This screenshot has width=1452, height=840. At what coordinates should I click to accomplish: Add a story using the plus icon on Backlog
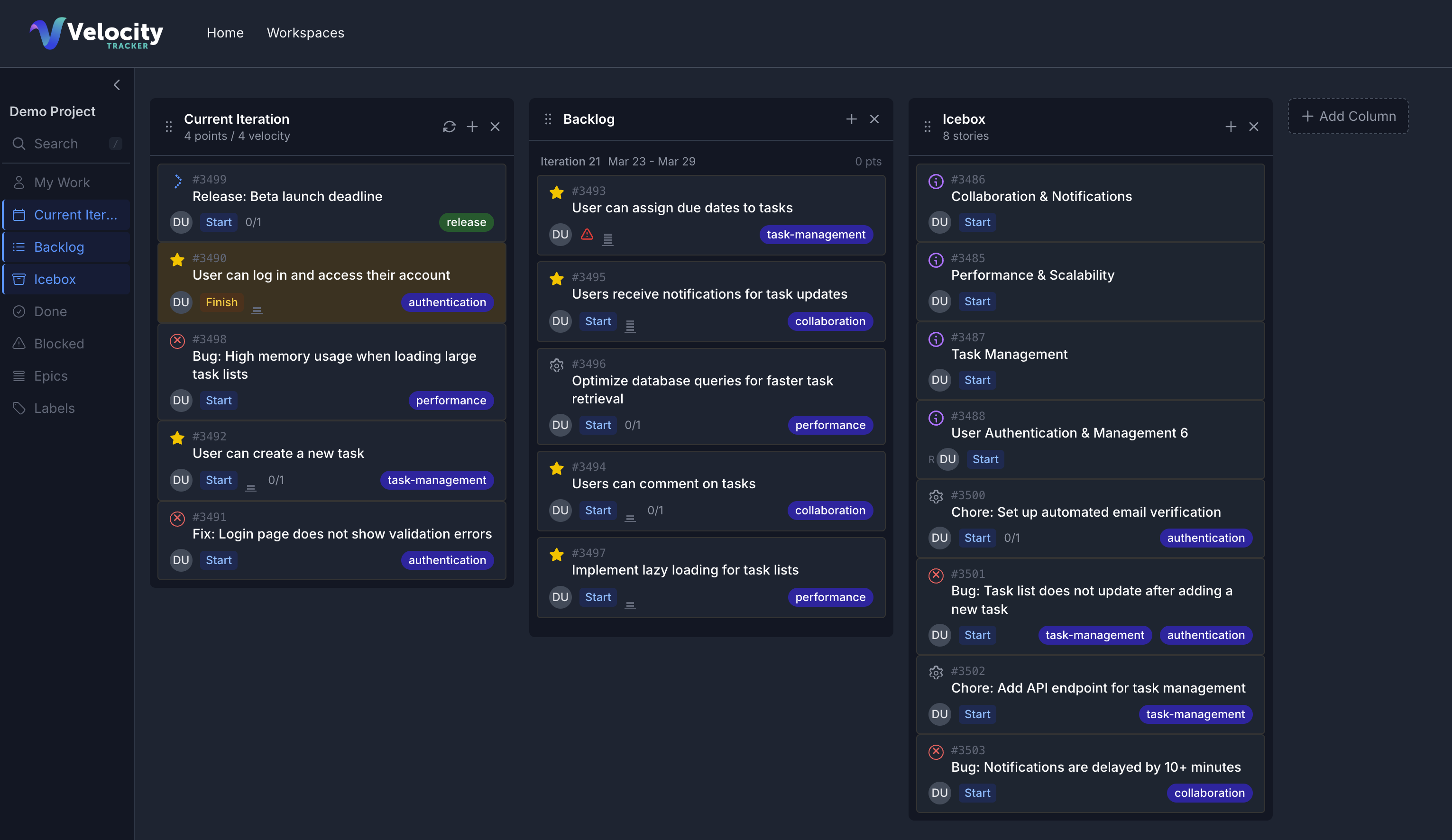pos(852,119)
